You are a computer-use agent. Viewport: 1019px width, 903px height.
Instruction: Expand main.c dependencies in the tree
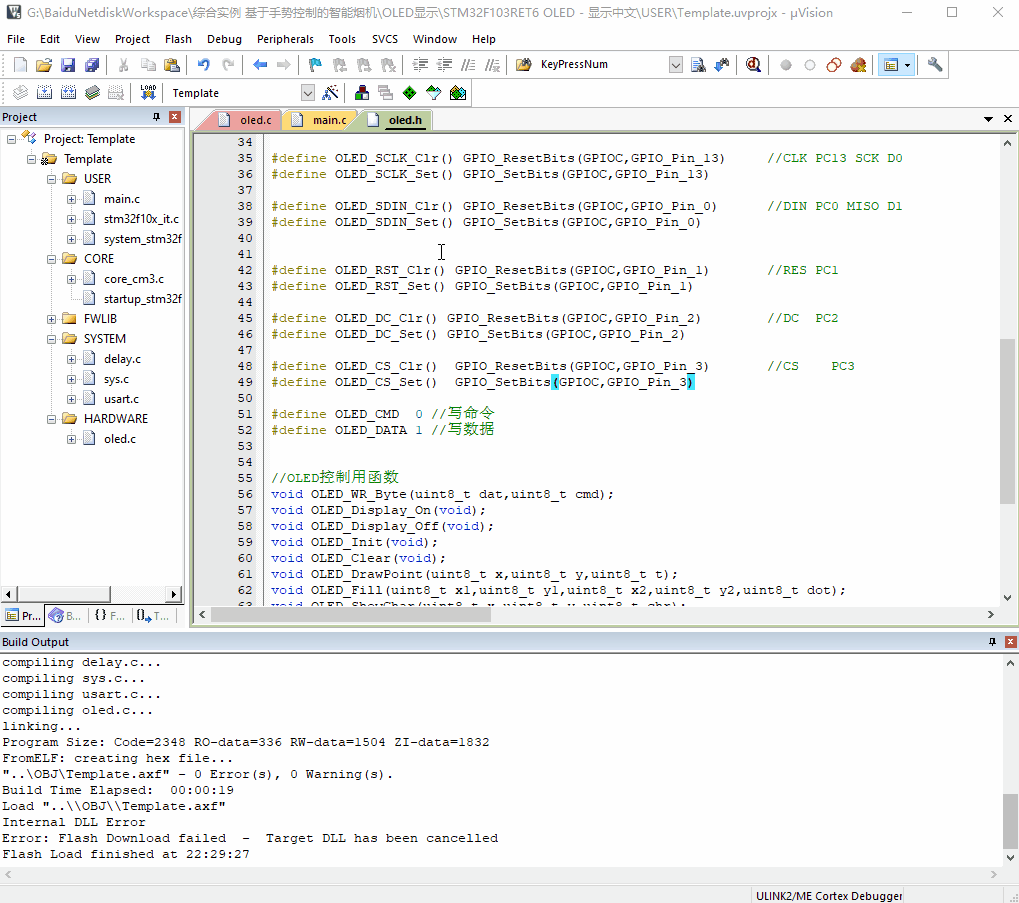(x=71, y=199)
